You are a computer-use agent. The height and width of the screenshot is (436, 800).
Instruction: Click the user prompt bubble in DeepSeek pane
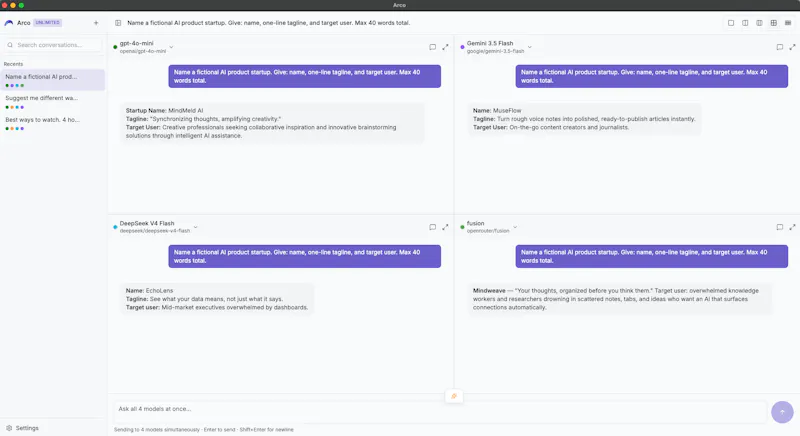click(x=305, y=256)
